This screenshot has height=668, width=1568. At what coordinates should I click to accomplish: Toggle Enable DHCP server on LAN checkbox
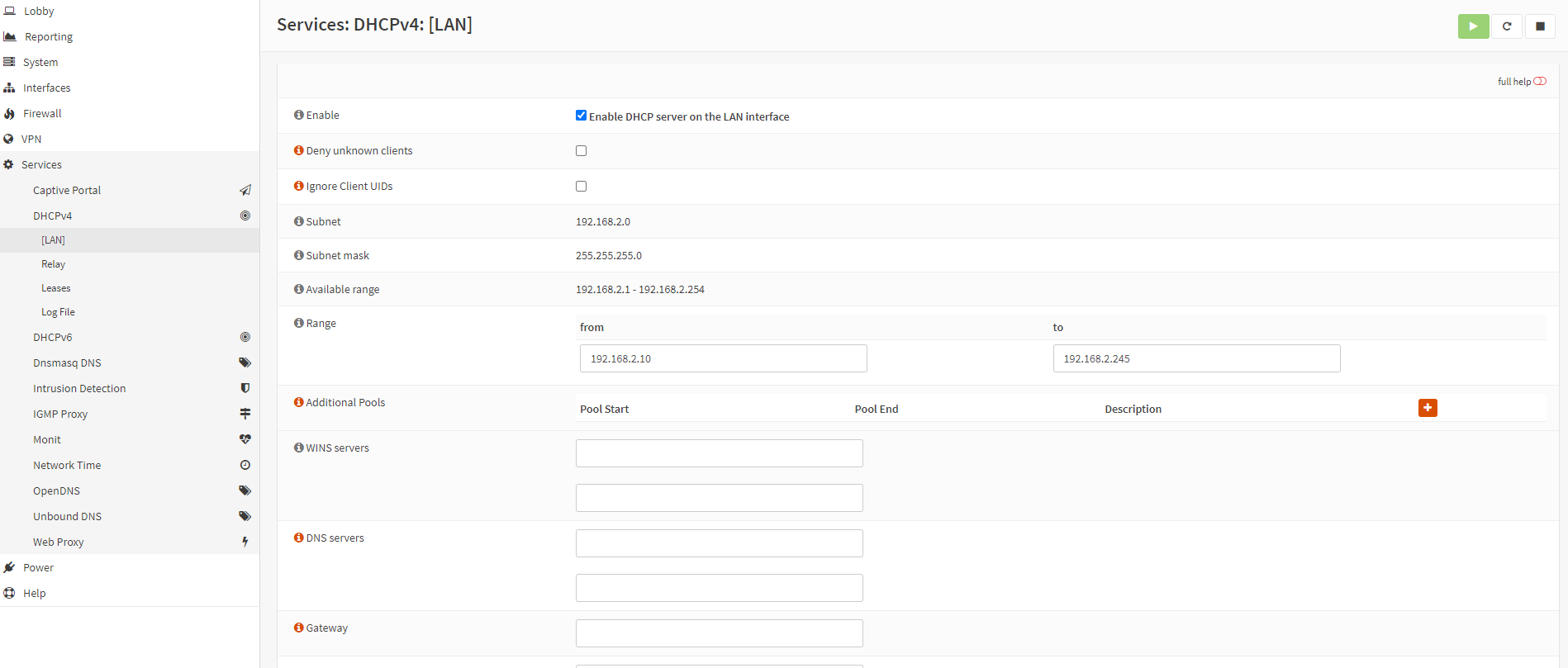(582, 116)
